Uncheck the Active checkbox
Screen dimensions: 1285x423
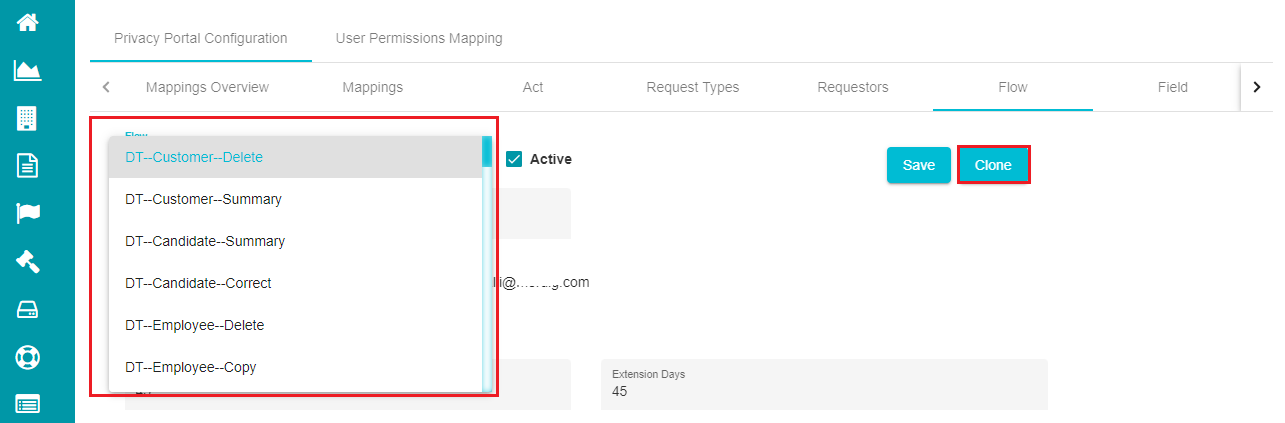click(x=514, y=159)
